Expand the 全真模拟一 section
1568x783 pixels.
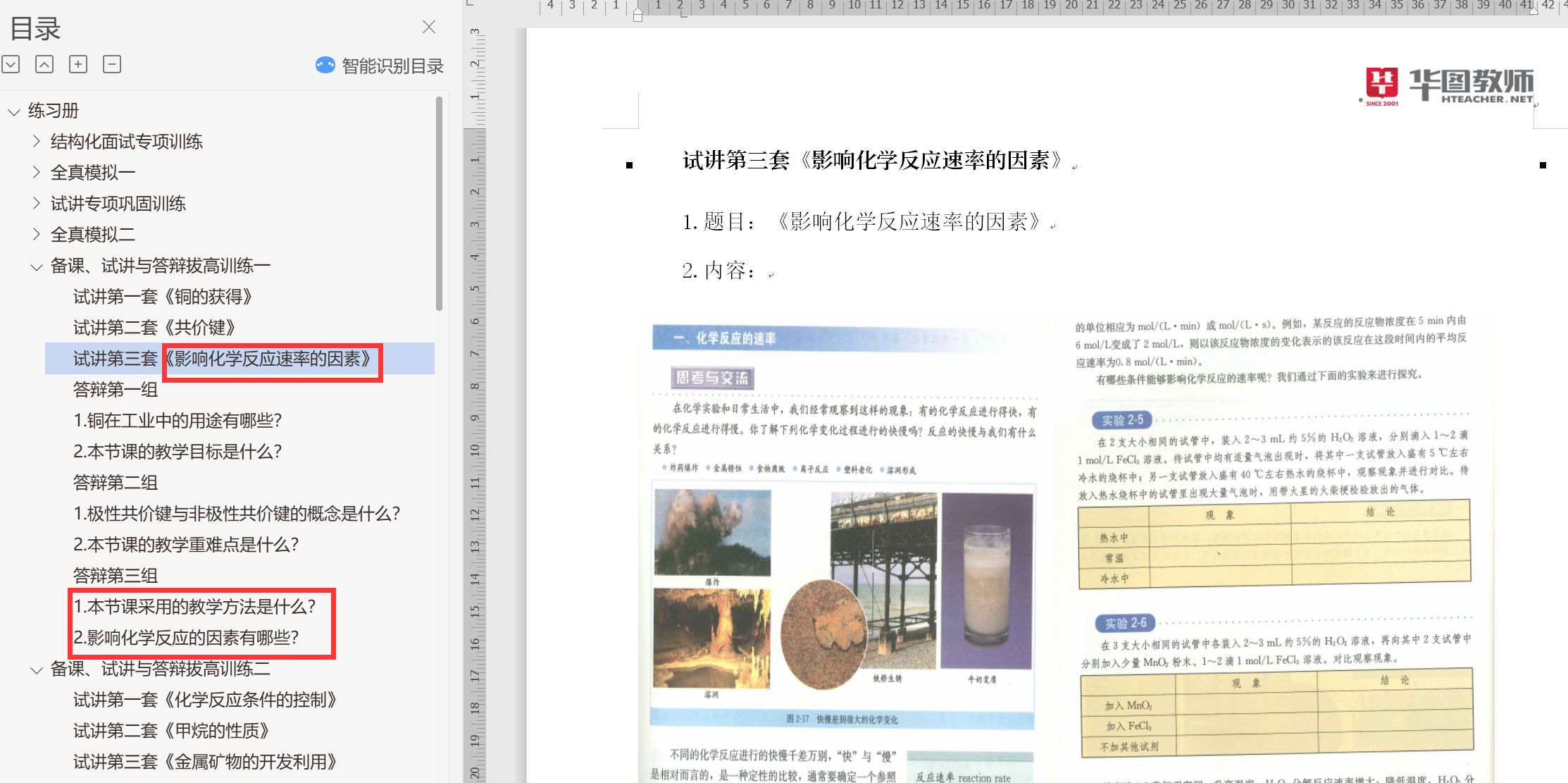37,173
